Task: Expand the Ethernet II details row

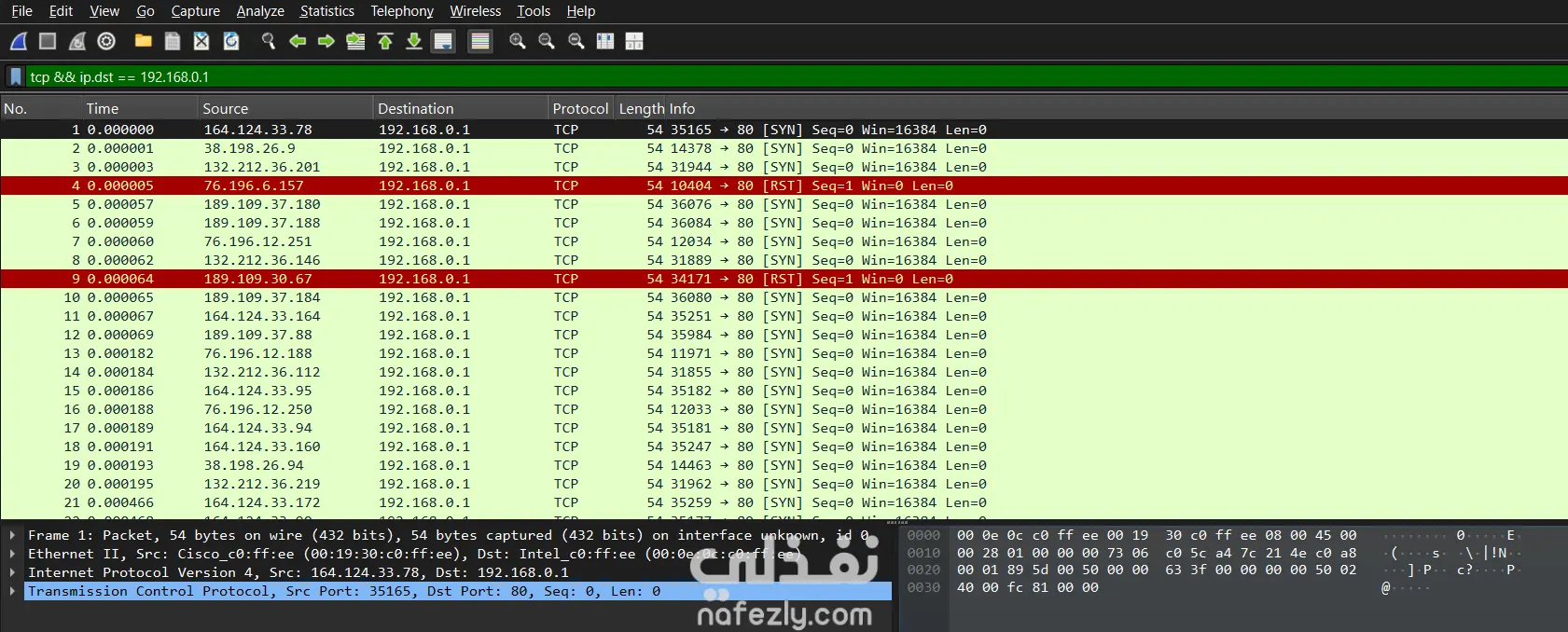Action: pos(12,554)
